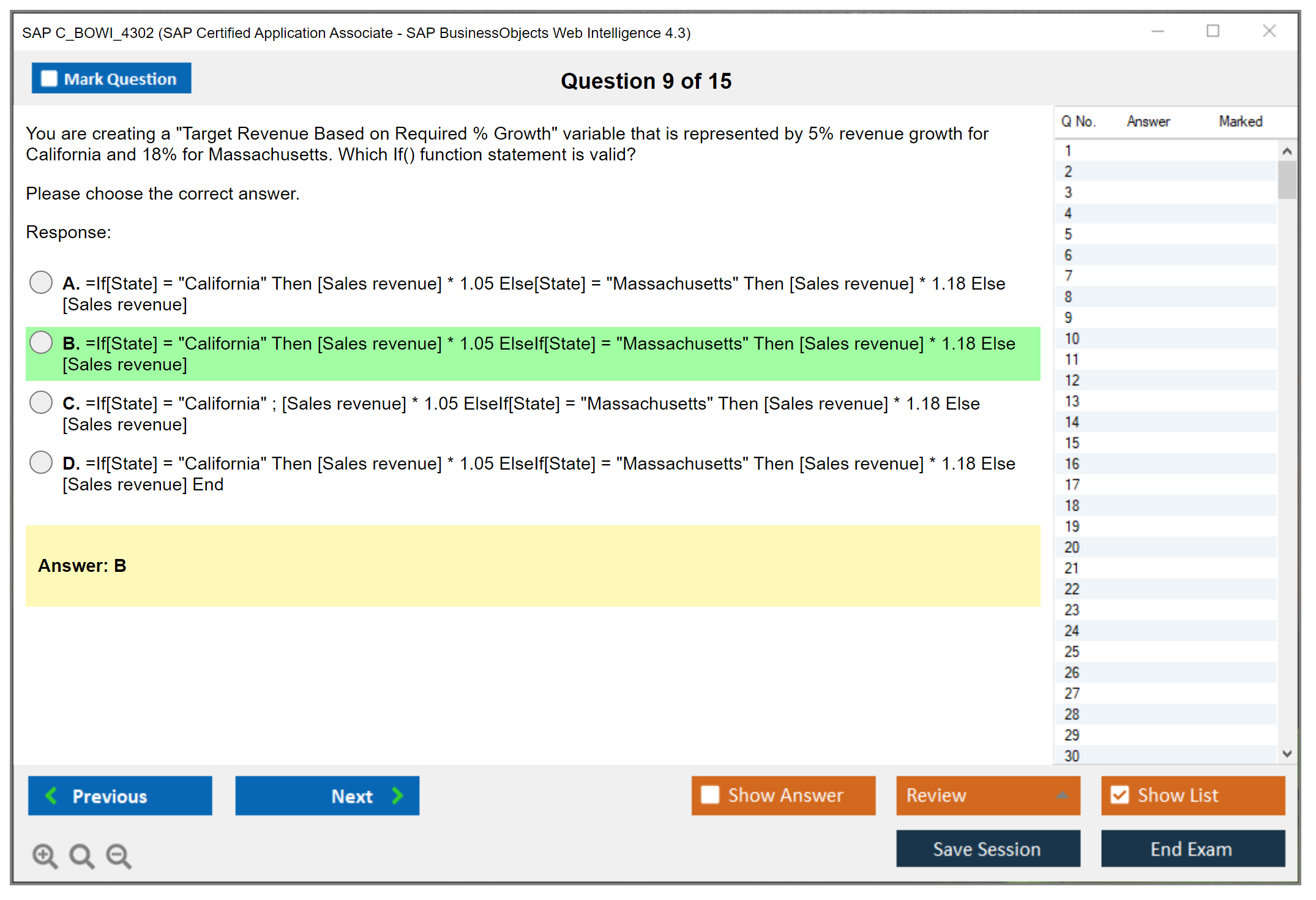
Task: Expand the Review dropdown menu
Action: point(1062,795)
